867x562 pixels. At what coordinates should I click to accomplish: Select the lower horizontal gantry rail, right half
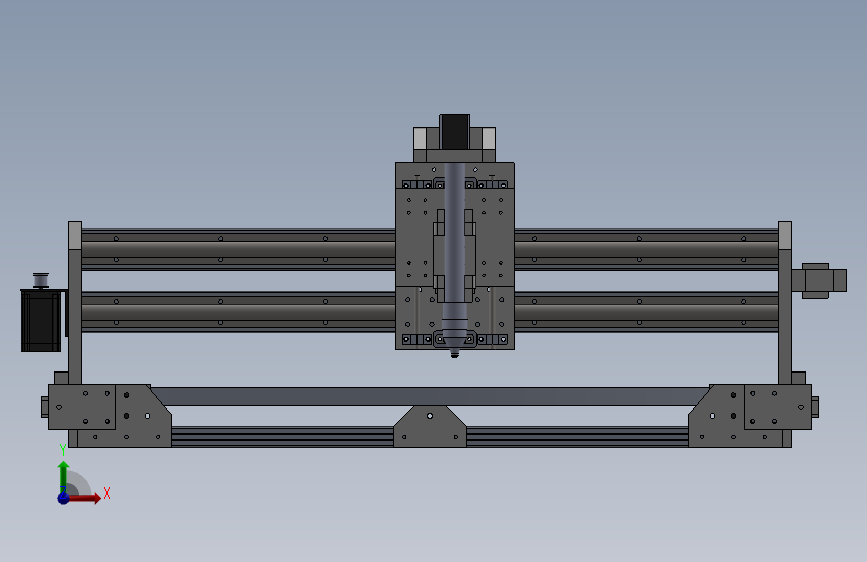point(646,312)
